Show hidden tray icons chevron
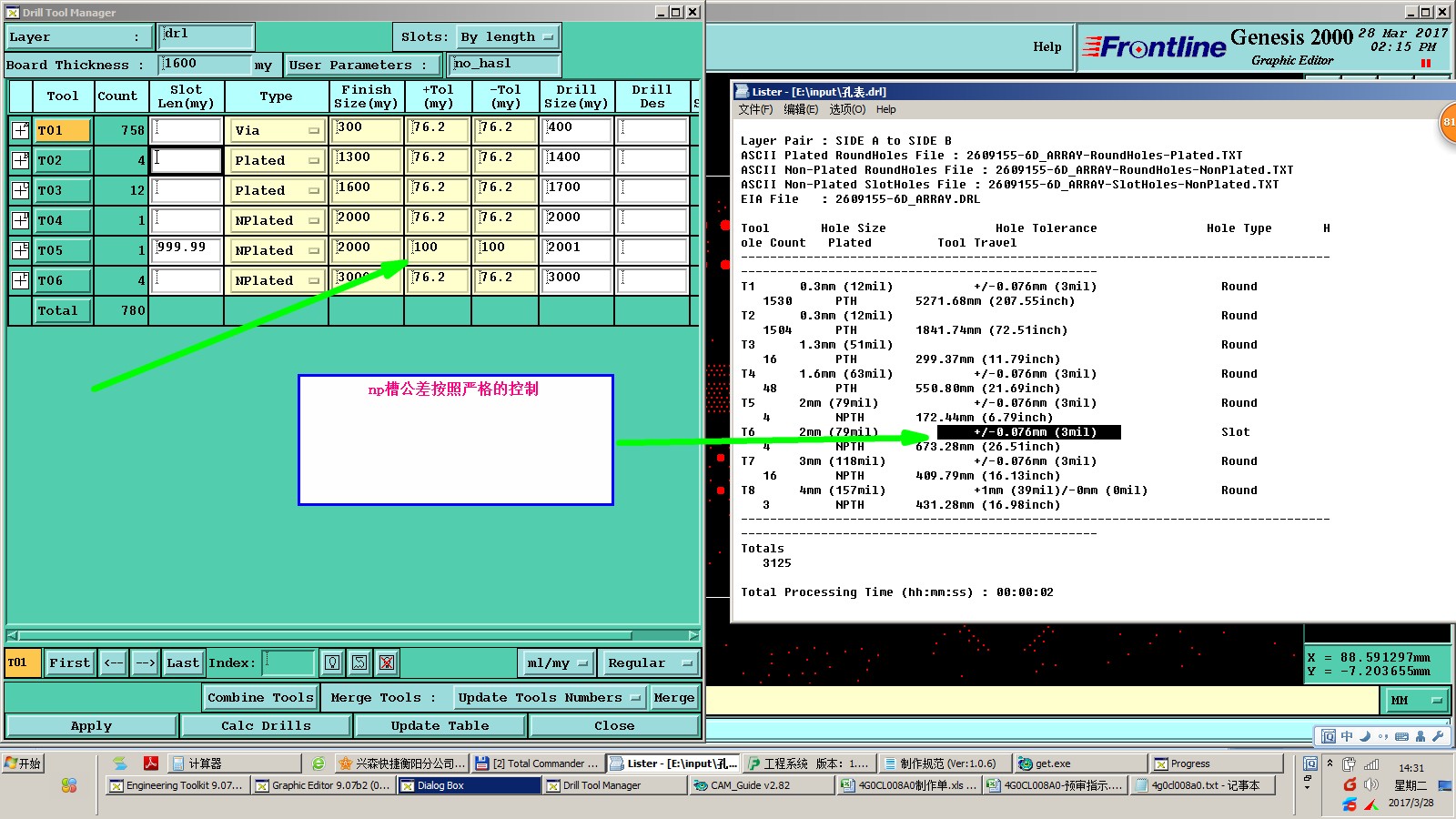 [x=1330, y=763]
